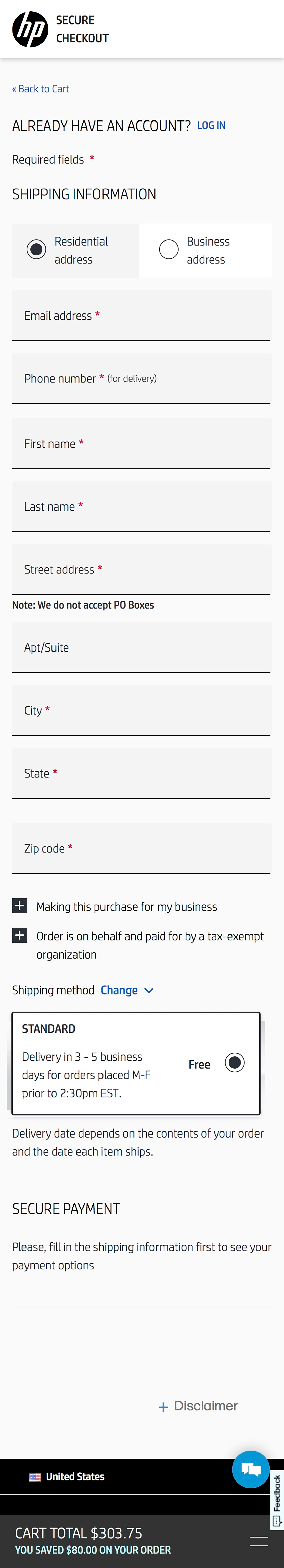Click the State field
The height and width of the screenshot is (1568, 284).
pyautogui.click(x=141, y=773)
